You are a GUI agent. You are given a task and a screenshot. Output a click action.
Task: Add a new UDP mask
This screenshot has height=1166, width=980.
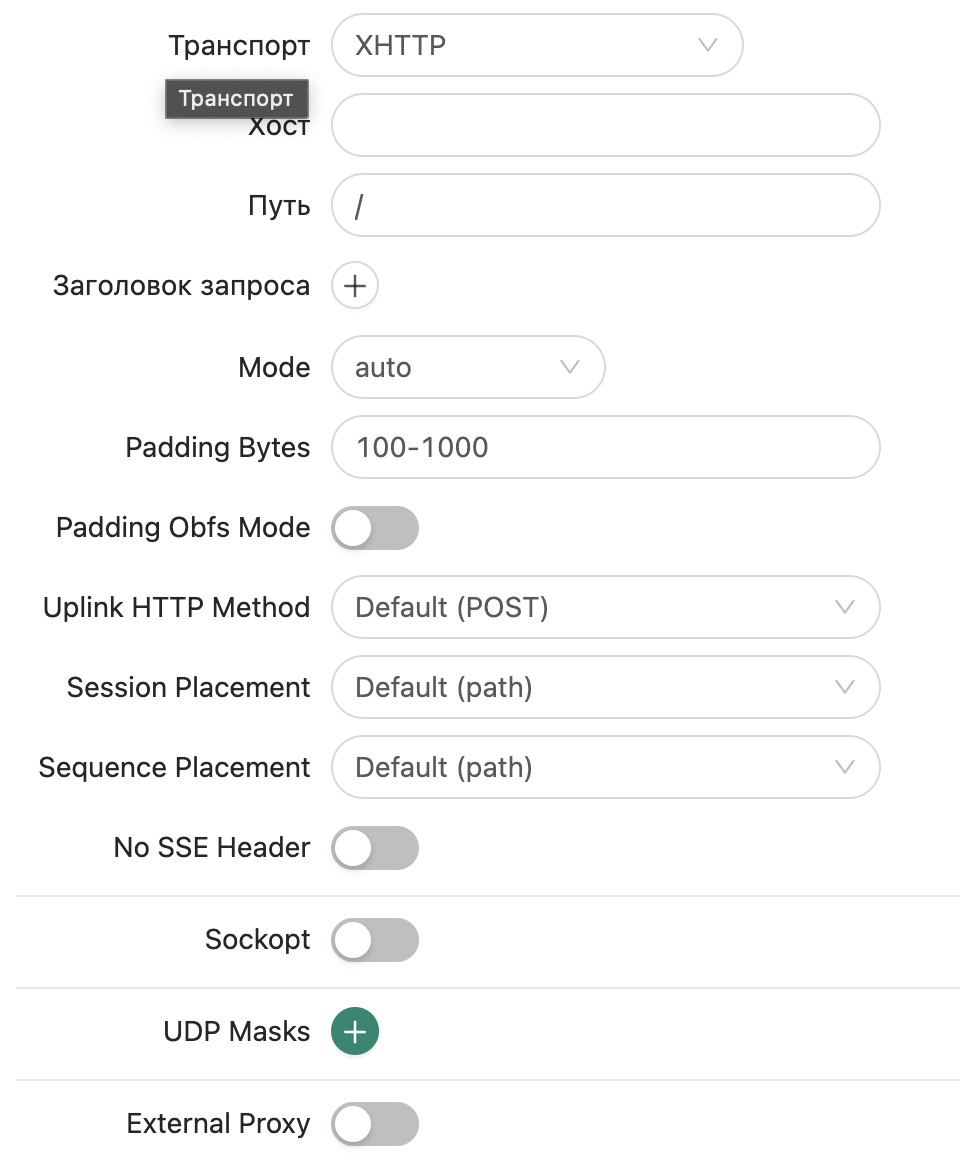point(354,1031)
